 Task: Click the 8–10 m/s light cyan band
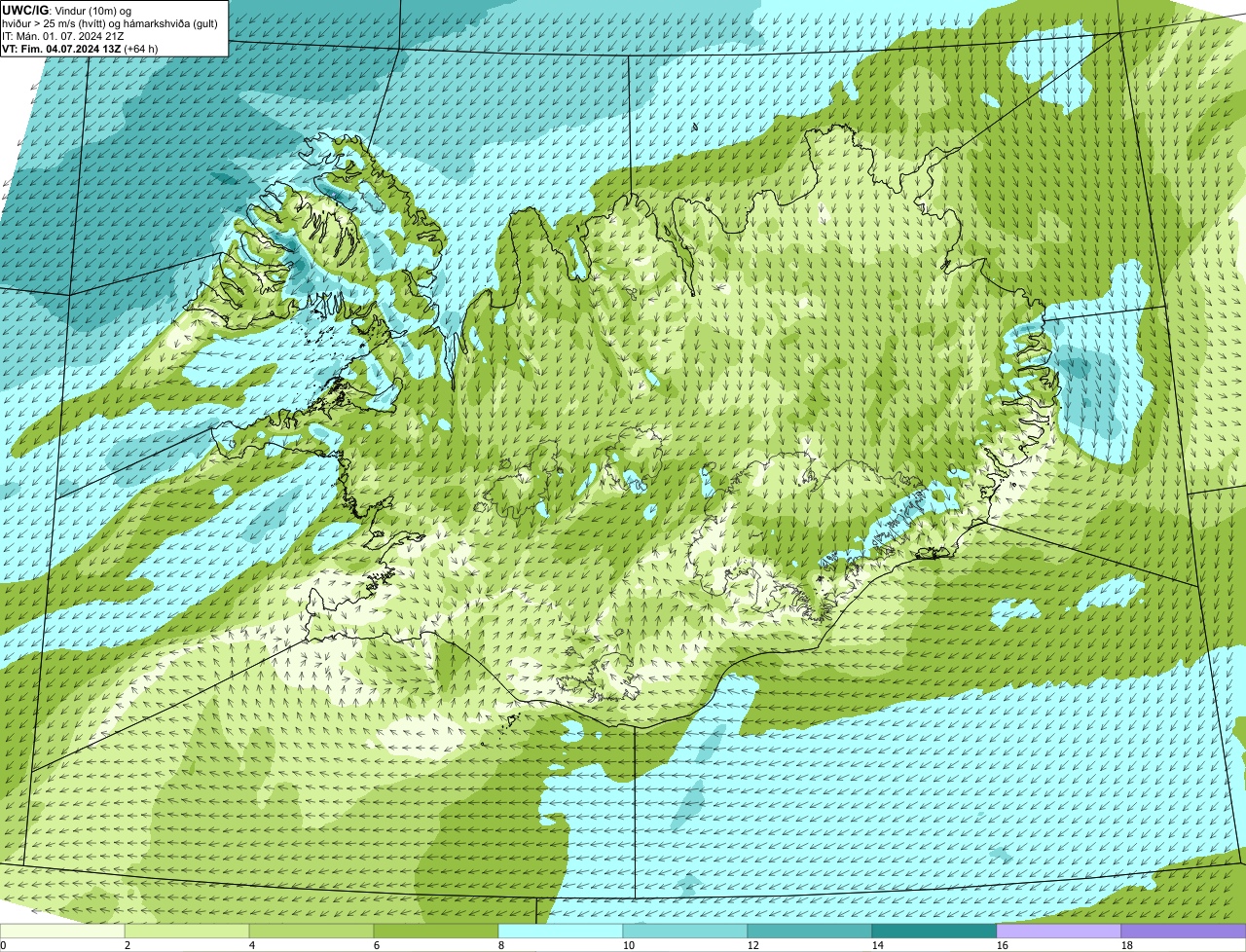(561, 932)
